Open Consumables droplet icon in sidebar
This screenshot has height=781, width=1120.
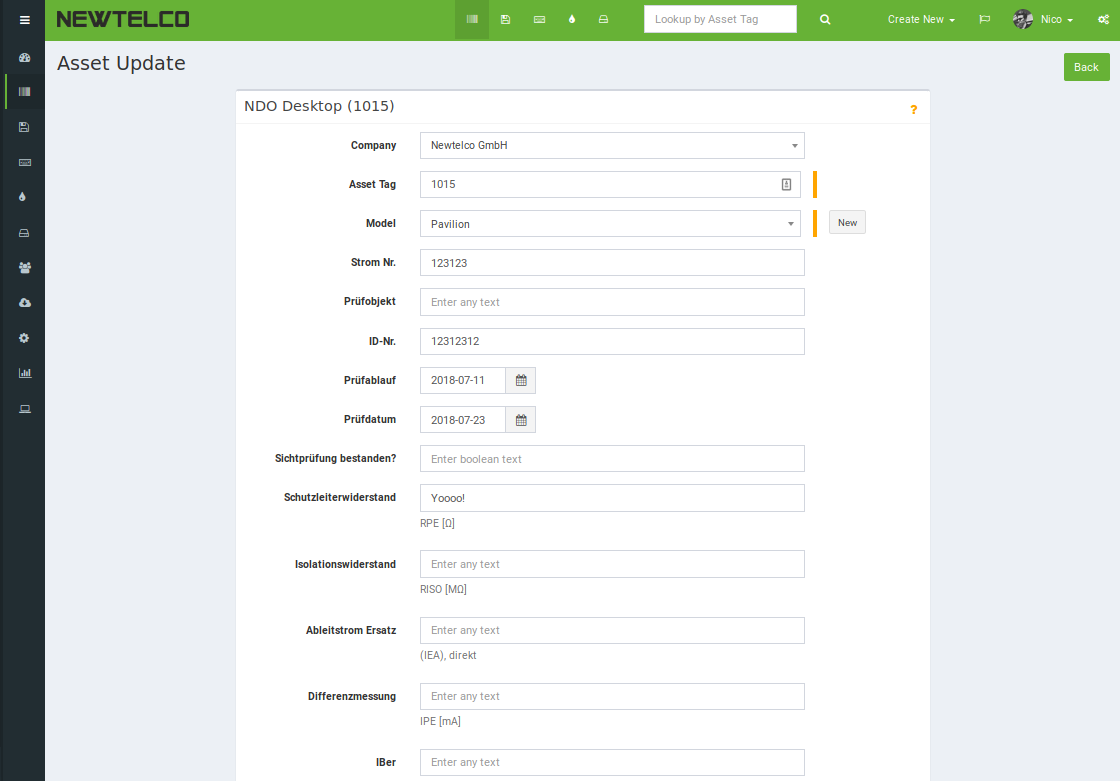(x=23, y=197)
